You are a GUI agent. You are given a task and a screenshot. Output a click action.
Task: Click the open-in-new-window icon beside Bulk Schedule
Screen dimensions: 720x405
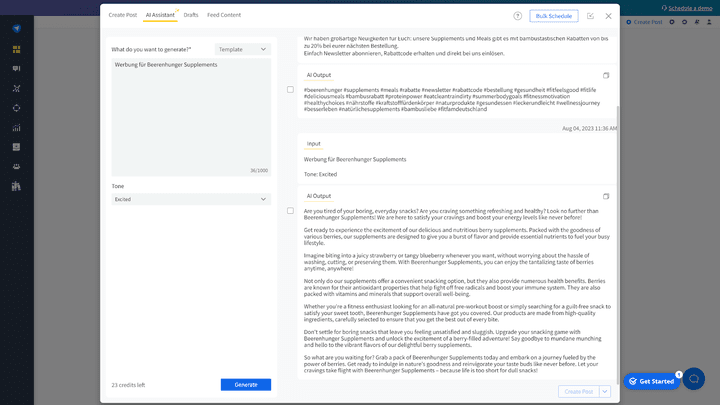[x=591, y=16]
